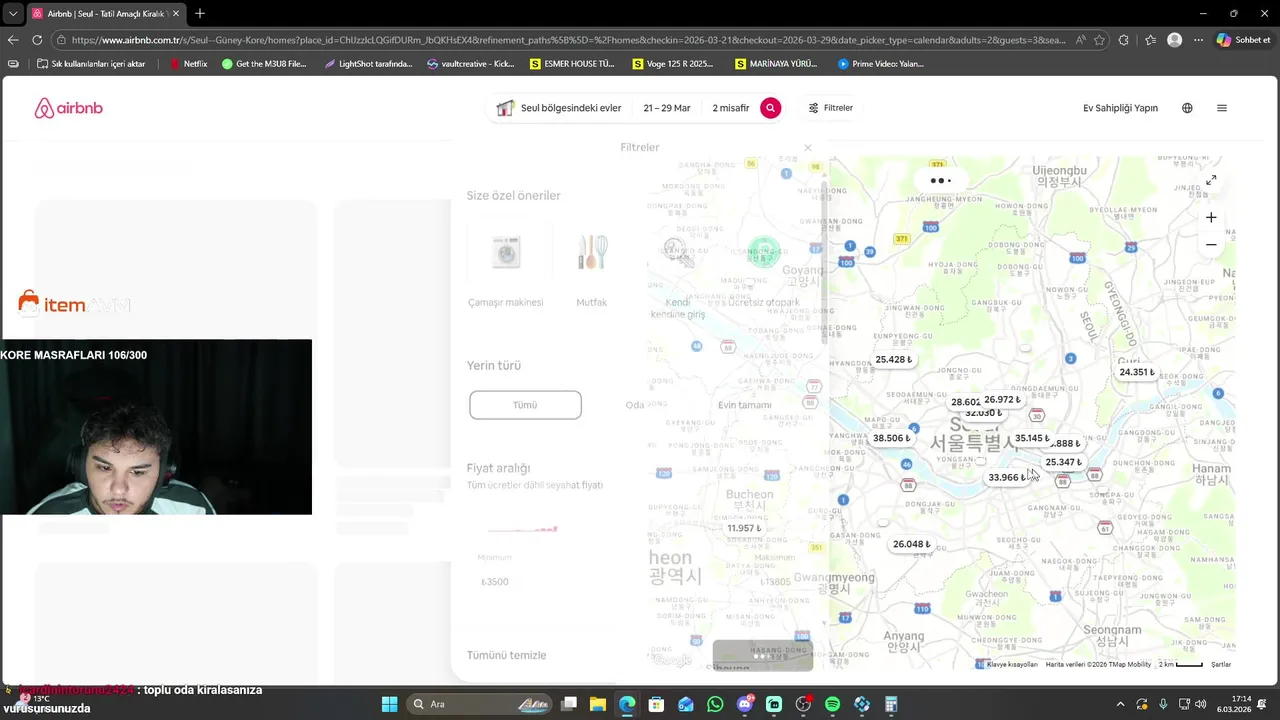
Task: Select the 33.966 ₺ map price marker
Action: point(1006,477)
